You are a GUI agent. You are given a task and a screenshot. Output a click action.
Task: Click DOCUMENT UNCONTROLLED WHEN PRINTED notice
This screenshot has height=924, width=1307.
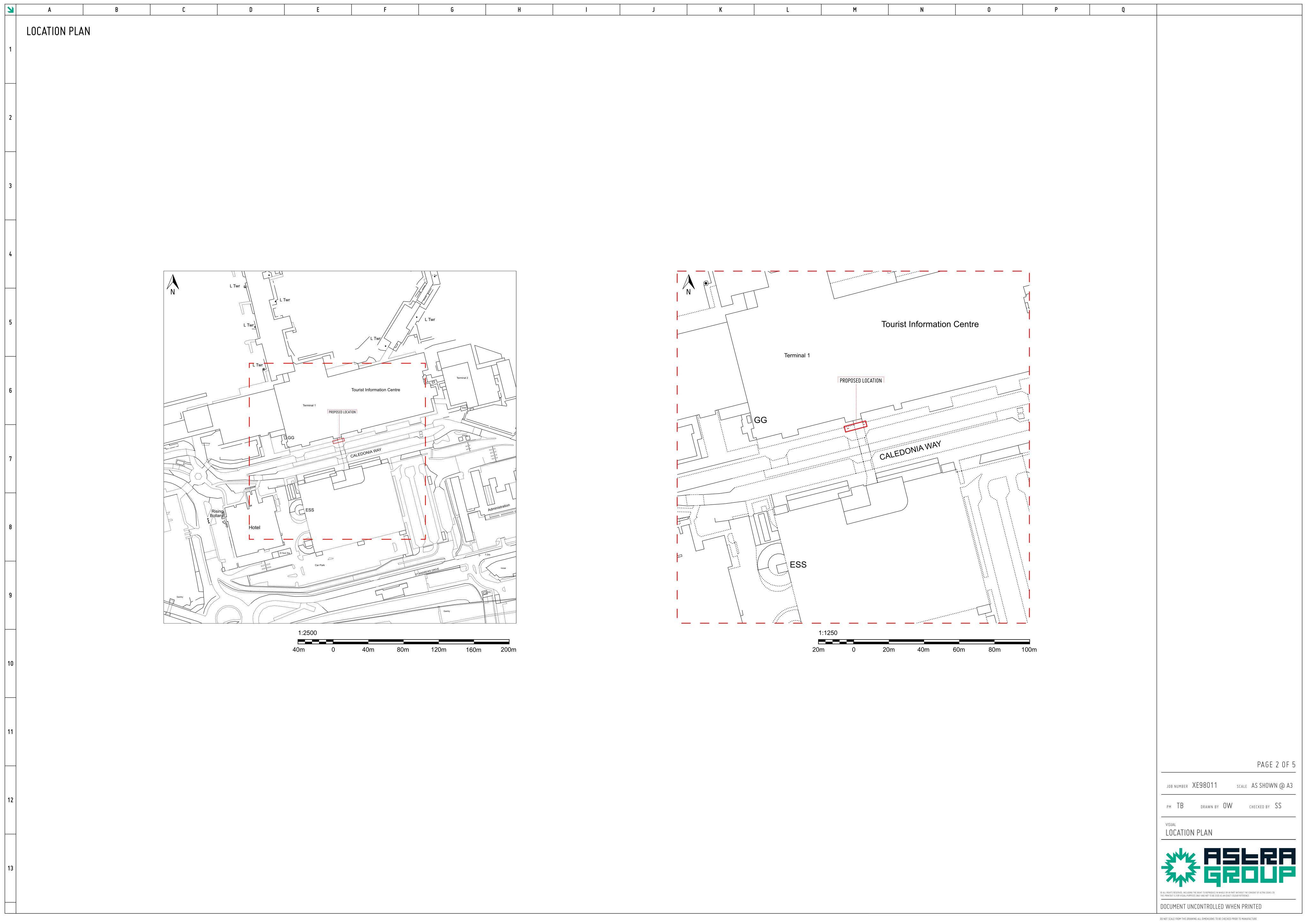pos(1211,906)
